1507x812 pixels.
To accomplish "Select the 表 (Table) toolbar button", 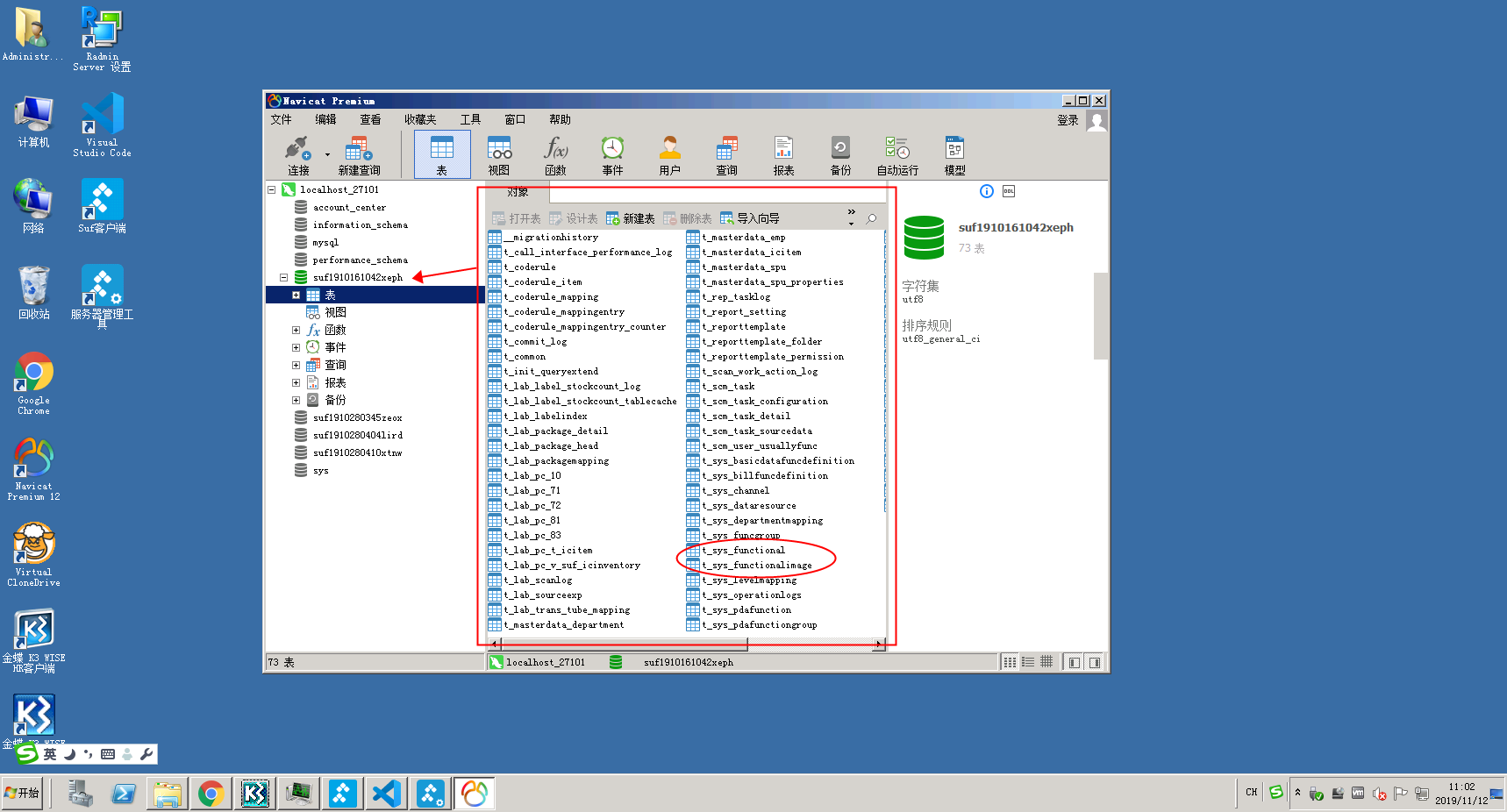I will [442, 155].
